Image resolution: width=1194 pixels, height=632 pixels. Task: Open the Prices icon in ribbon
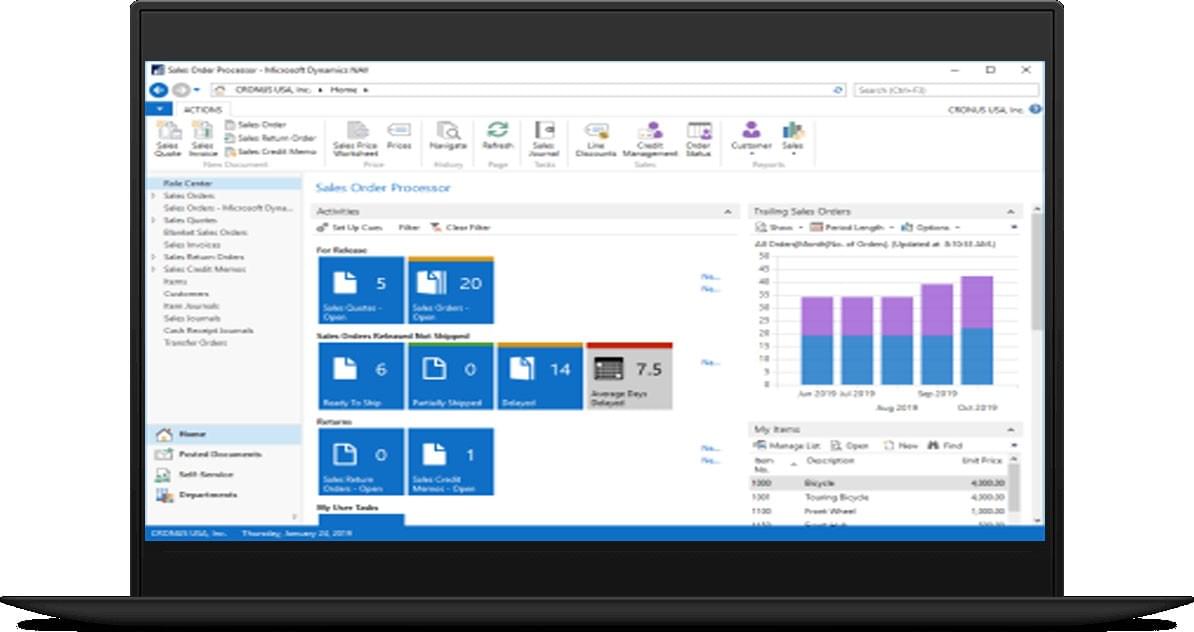(399, 135)
